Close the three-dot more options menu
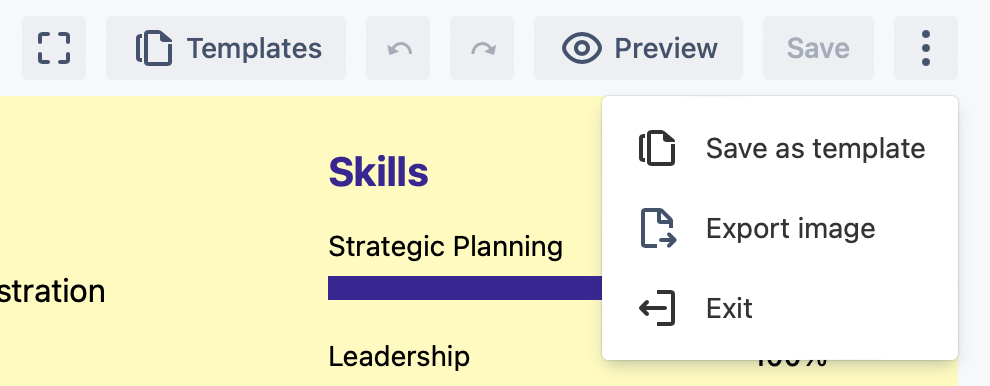 click(x=926, y=48)
